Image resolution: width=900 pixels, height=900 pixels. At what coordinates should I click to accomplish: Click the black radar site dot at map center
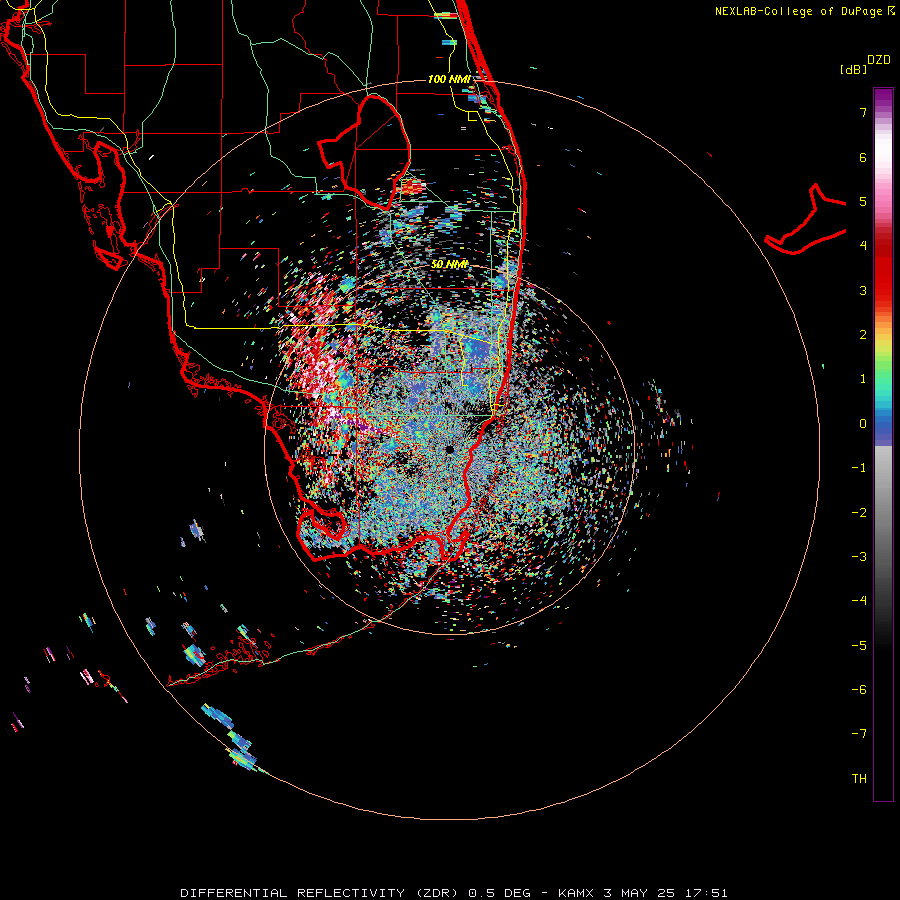click(x=449, y=449)
